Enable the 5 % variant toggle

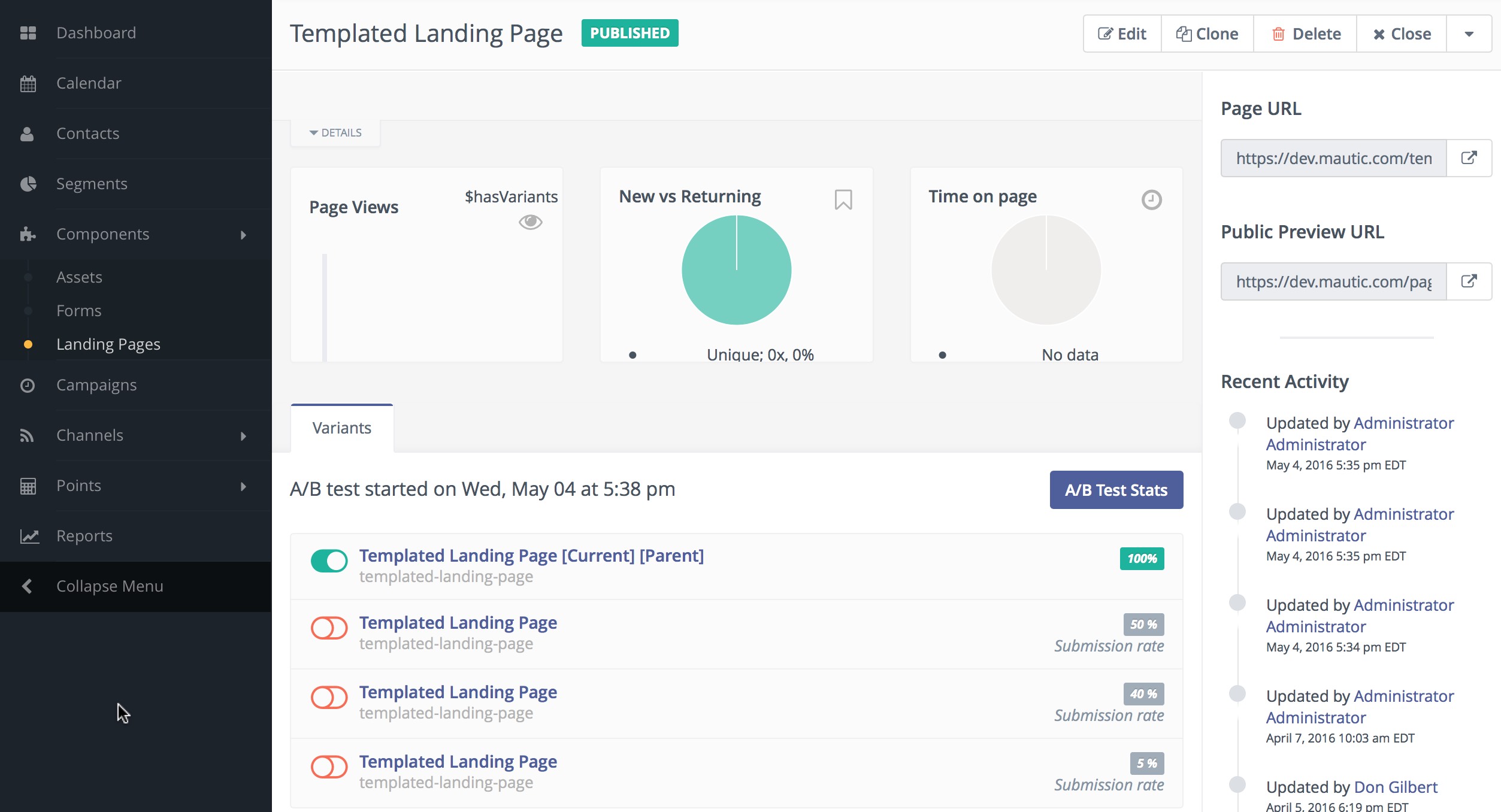(329, 767)
